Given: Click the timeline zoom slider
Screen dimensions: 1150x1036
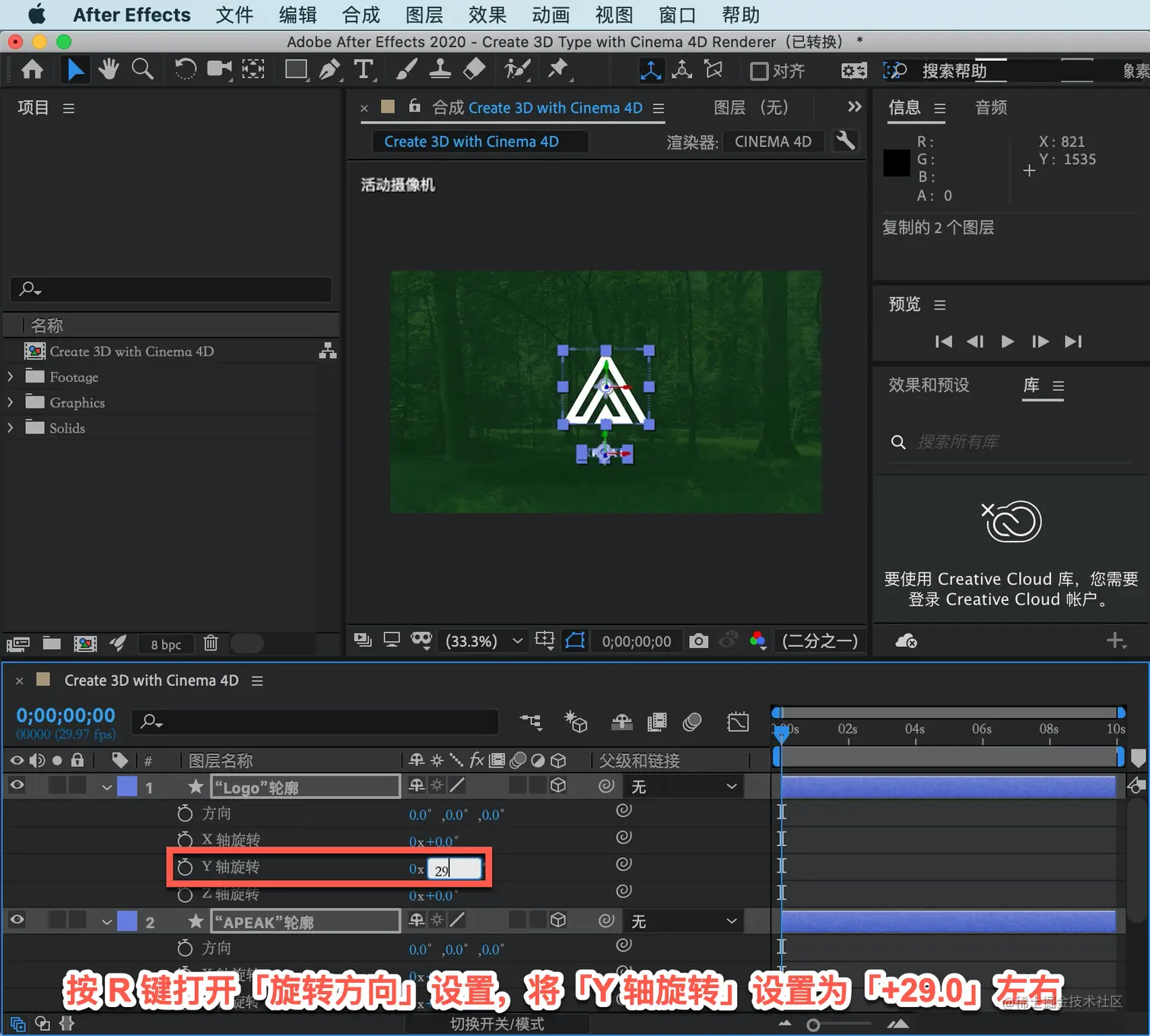Looking at the screenshot, I should click(x=840, y=1025).
